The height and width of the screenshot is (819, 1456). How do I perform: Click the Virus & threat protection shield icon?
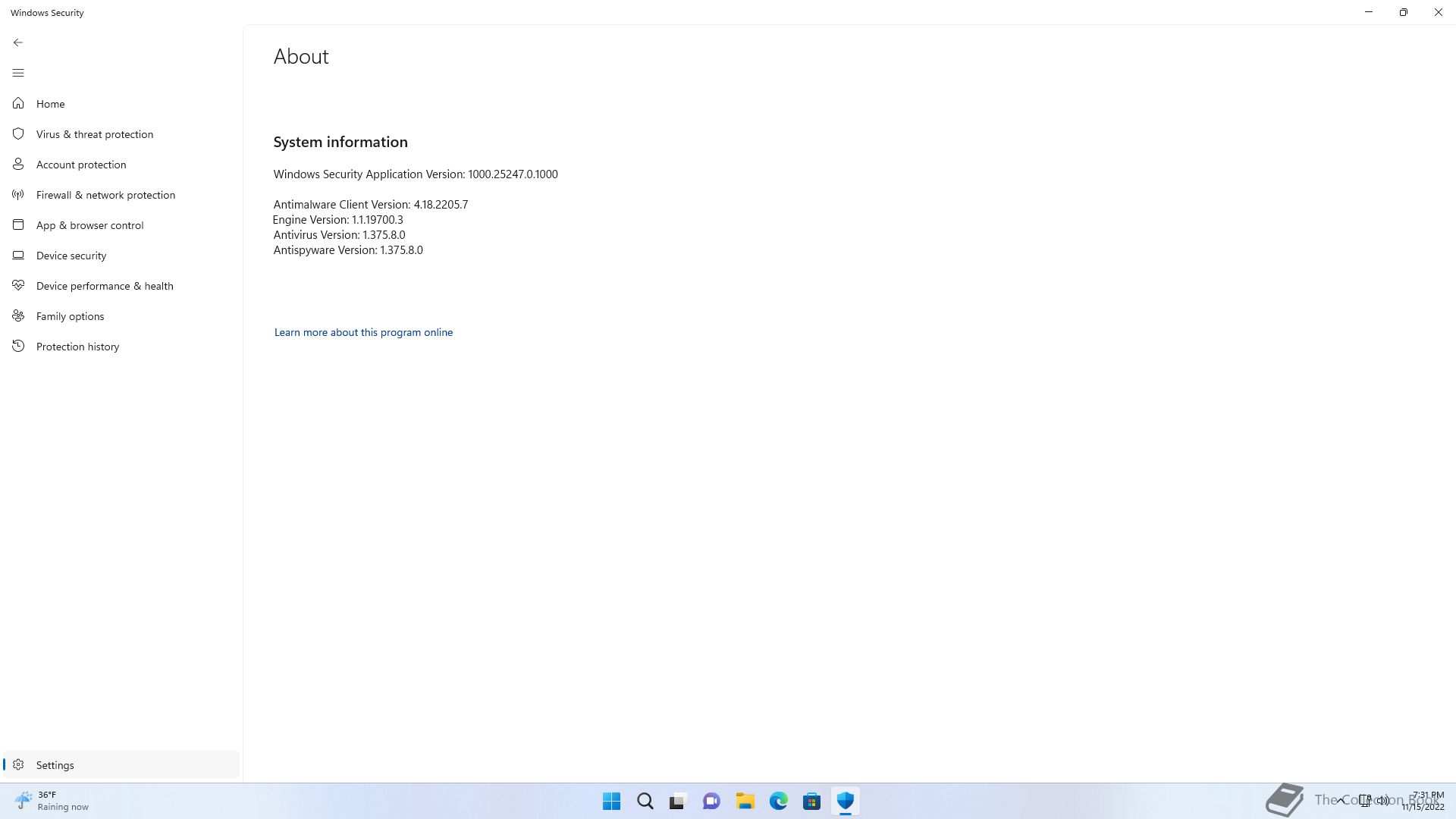click(x=18, y=133)
